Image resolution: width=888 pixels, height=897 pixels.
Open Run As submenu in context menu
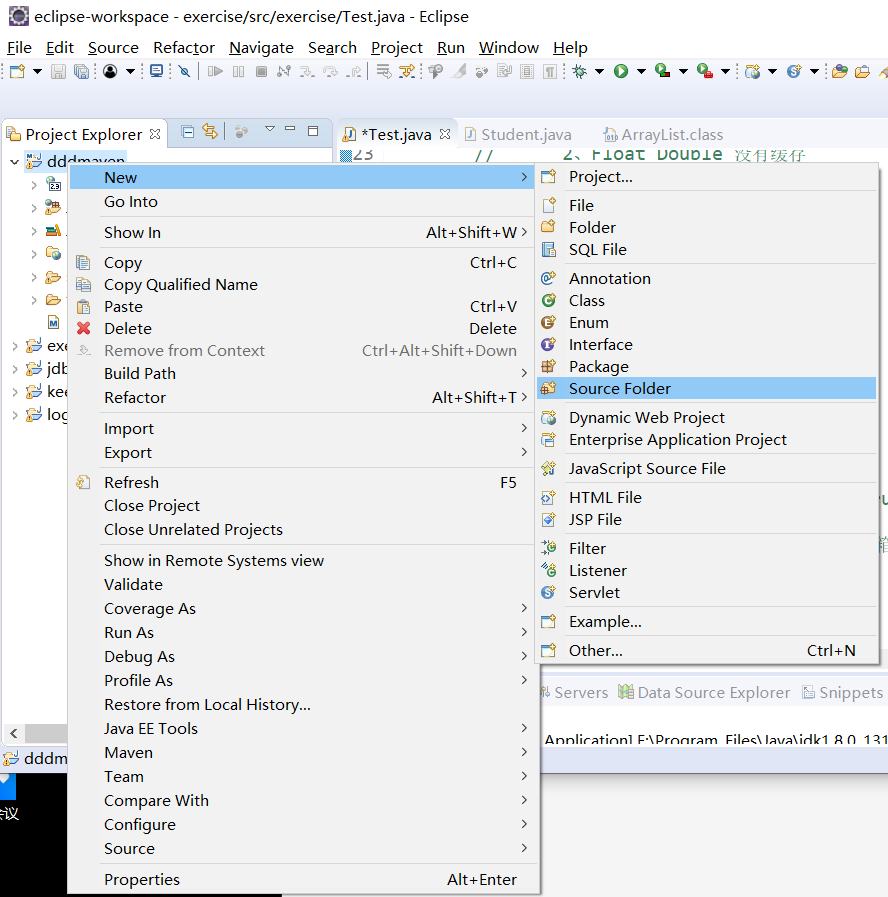[x=302, y=632]
